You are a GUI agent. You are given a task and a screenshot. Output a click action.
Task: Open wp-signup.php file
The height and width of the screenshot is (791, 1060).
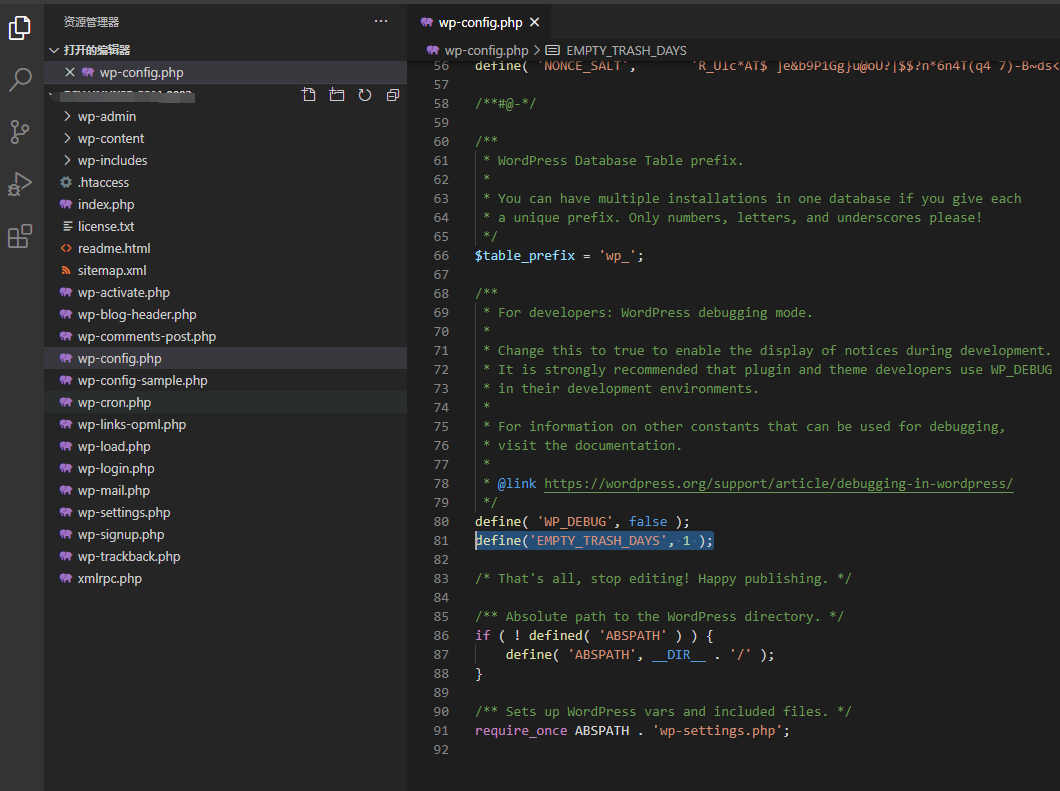coord(226,534)
